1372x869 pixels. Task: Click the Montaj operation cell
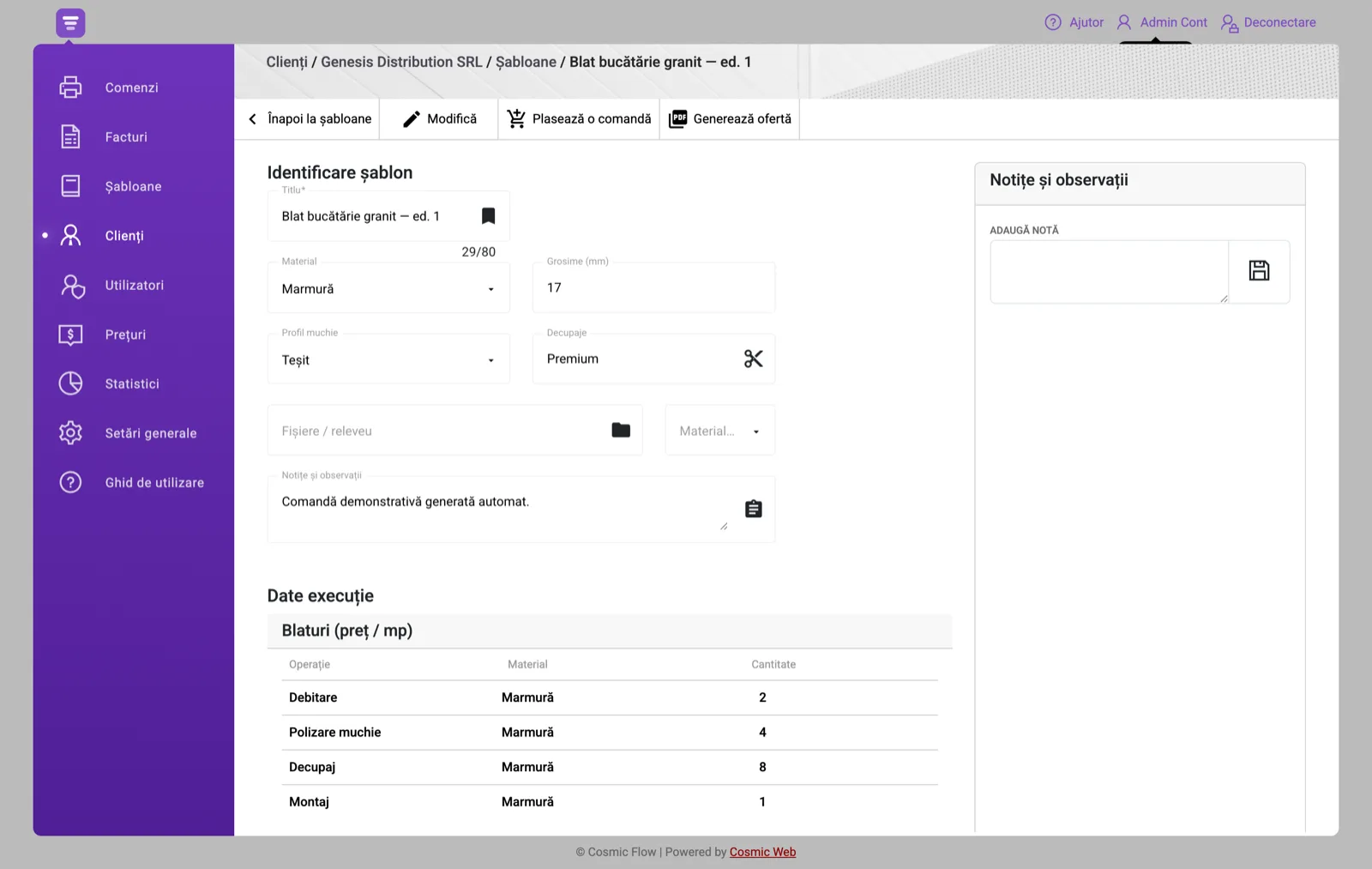point(309,802)
